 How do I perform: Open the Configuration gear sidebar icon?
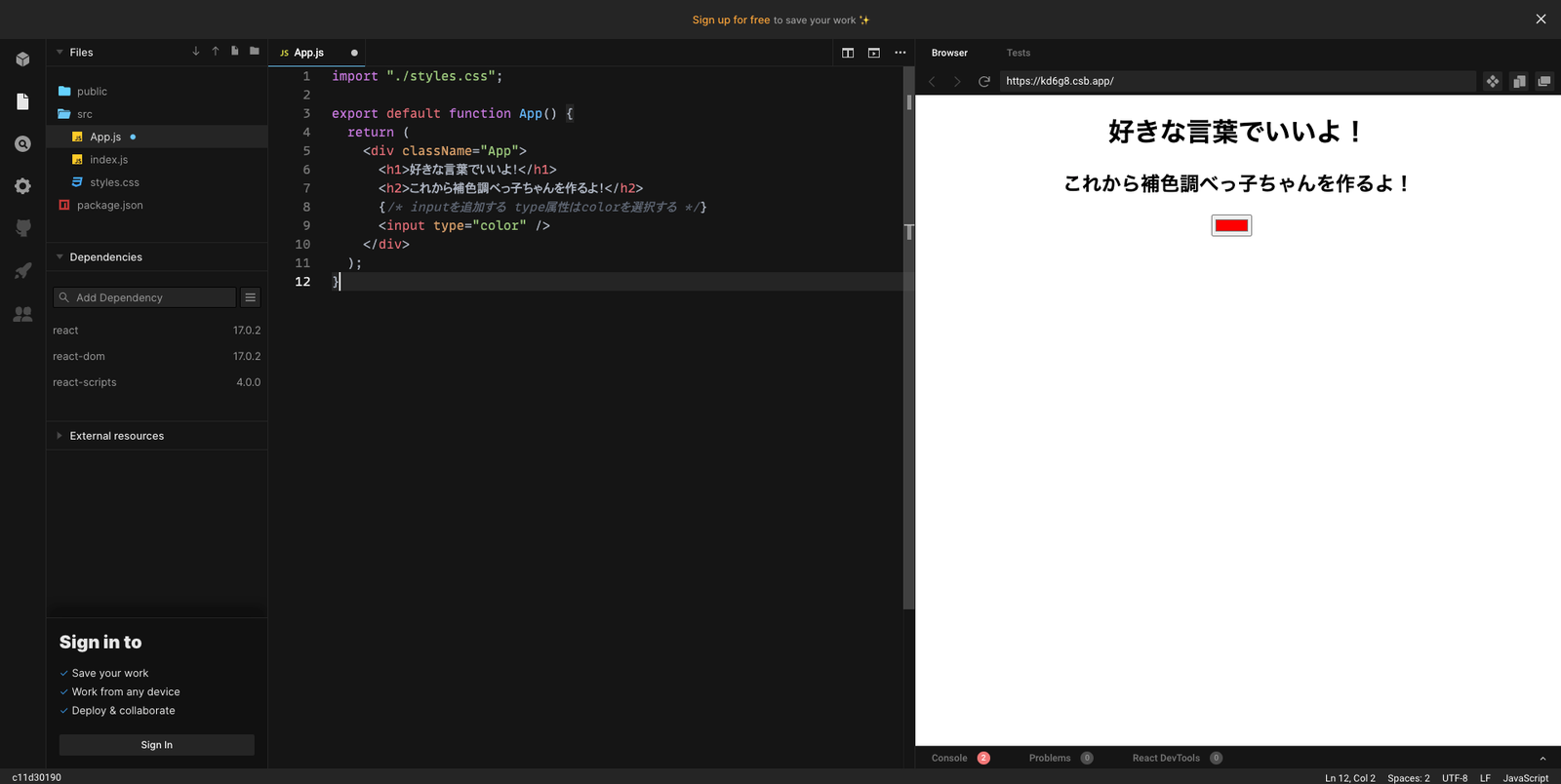[22, 186]
